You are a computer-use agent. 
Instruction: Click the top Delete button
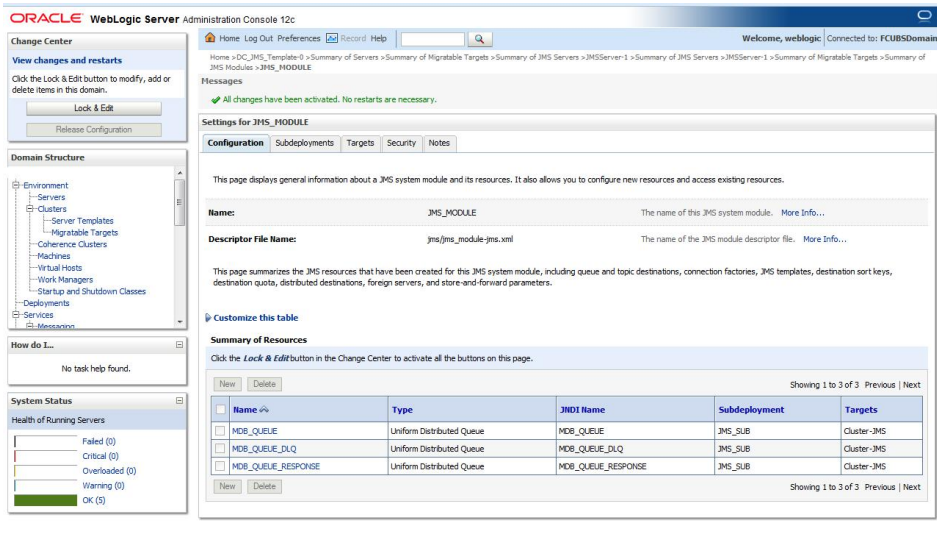click(x=264, y=384)
